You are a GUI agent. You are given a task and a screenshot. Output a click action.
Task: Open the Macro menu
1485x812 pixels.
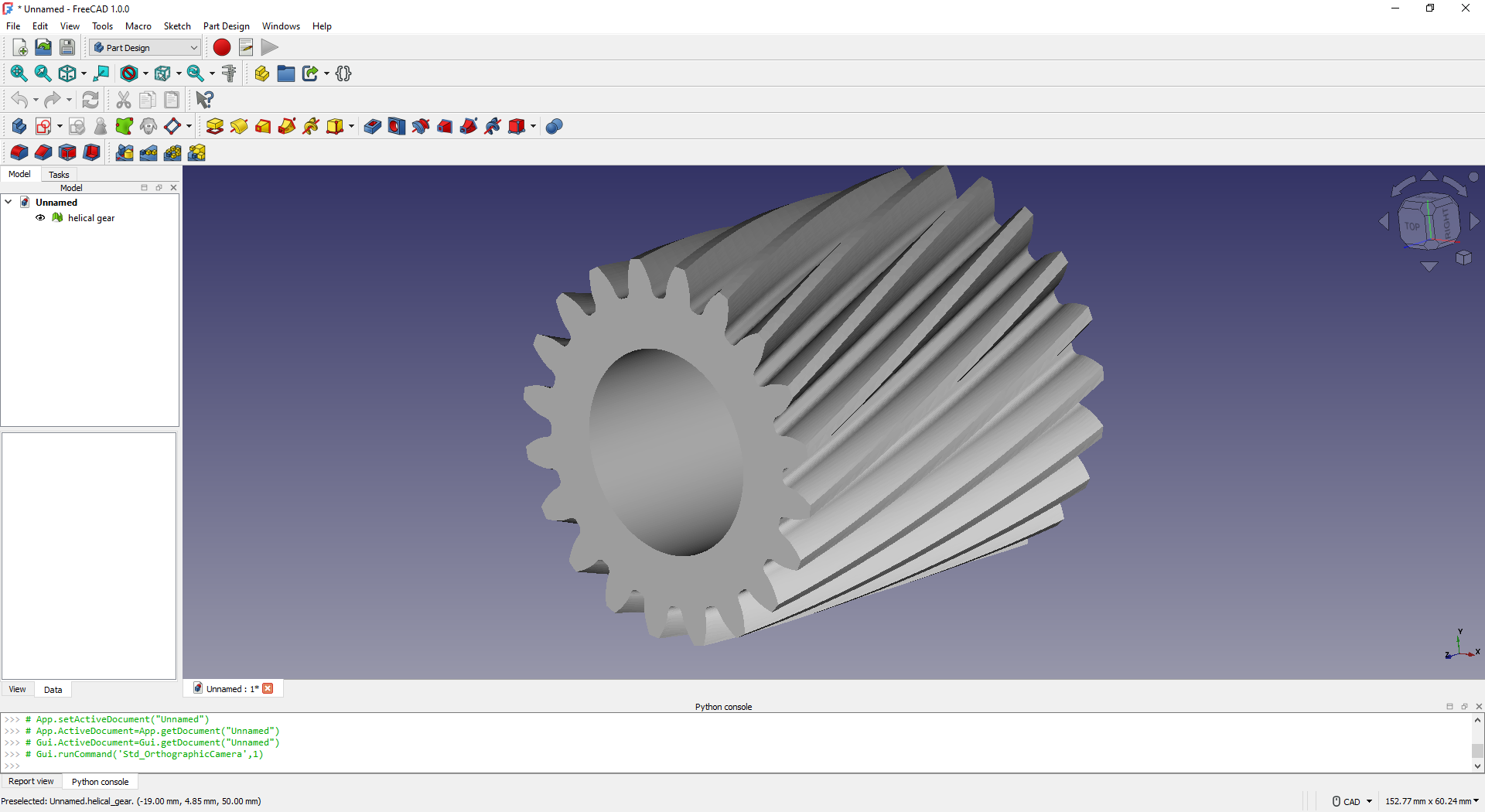(138, 26)
